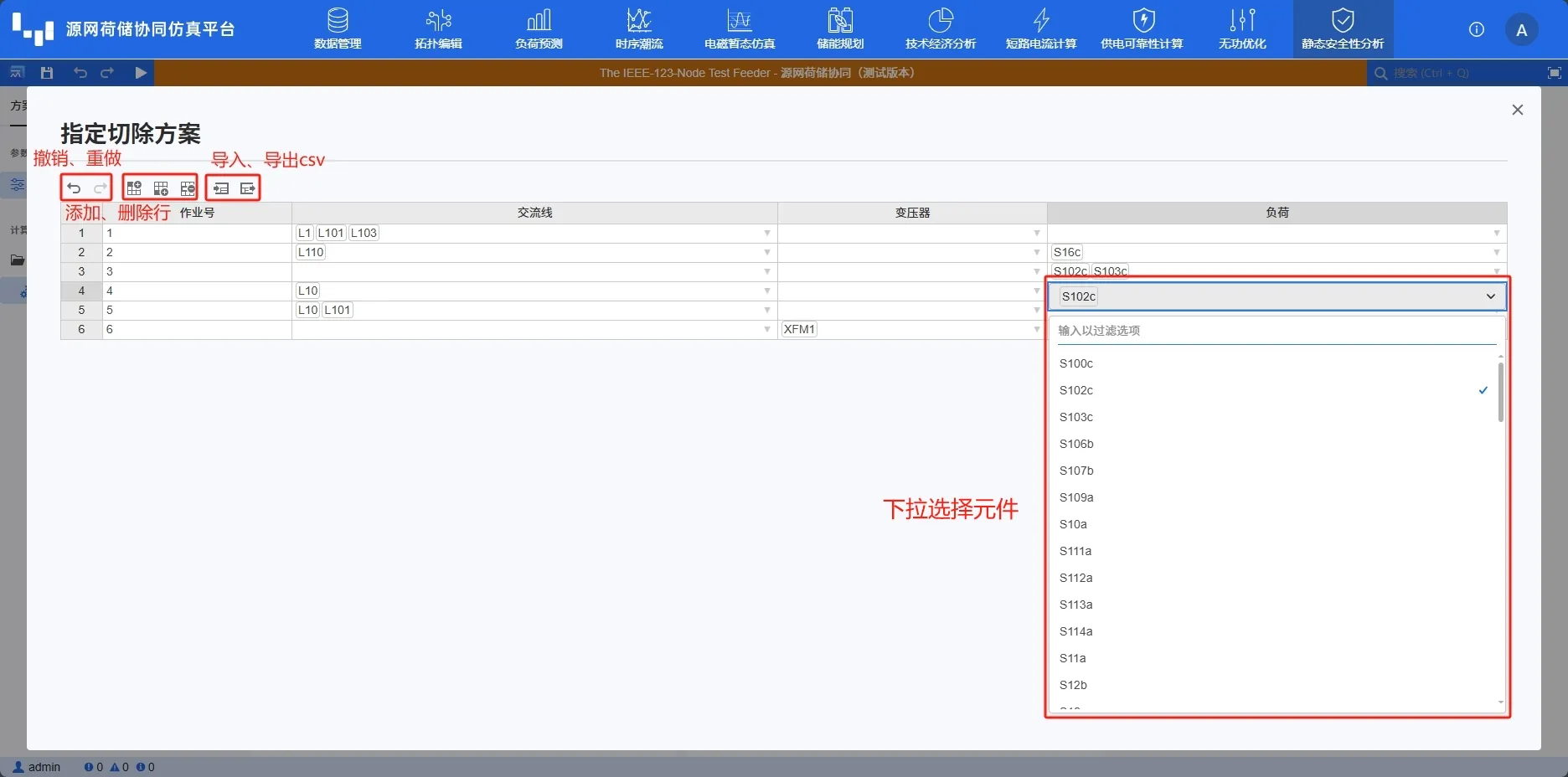1568x777 pixels.
Task: Expand 变压器 dropdown arrow in row 6
Action: pos(1036,329)
